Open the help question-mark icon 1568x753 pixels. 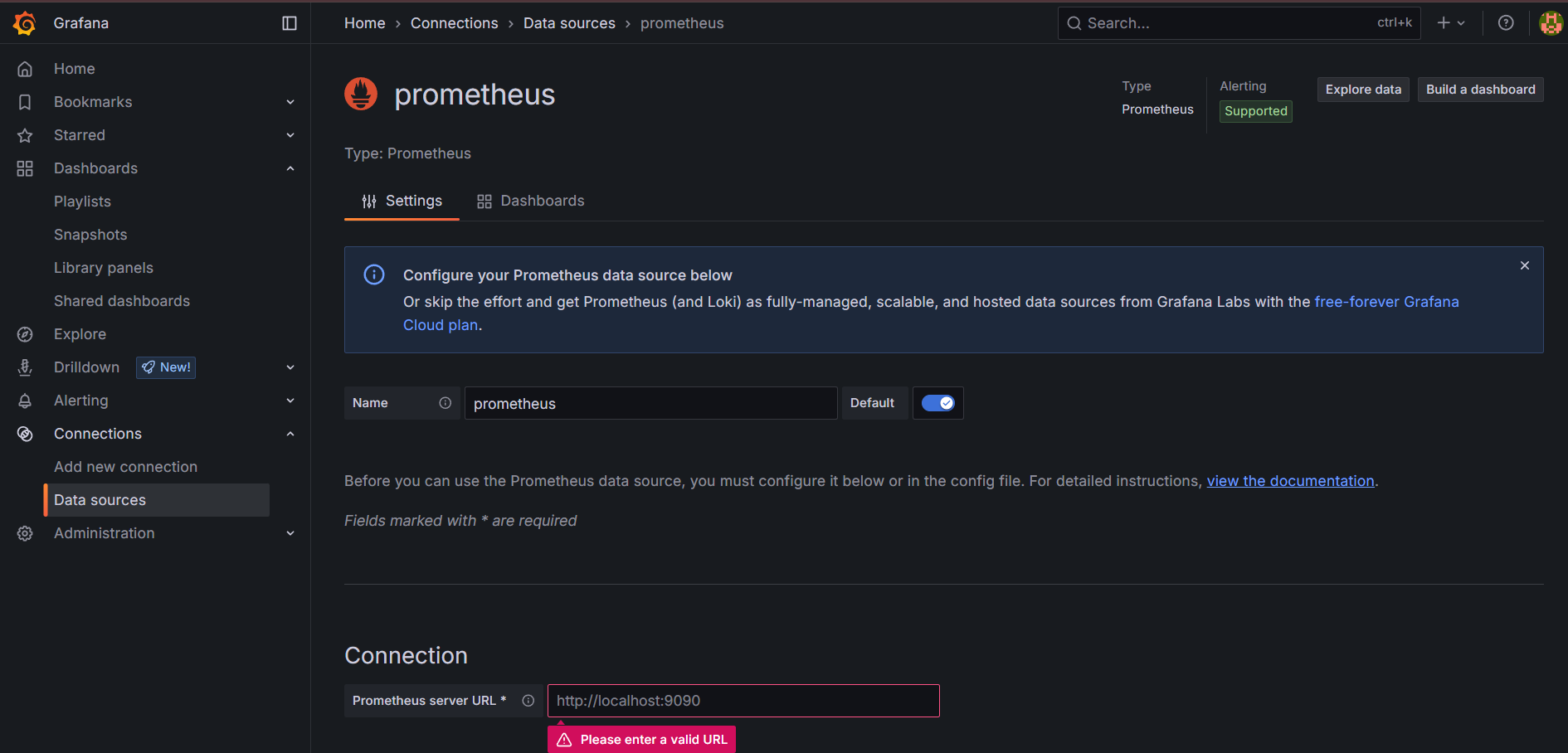pos(1506,23)
